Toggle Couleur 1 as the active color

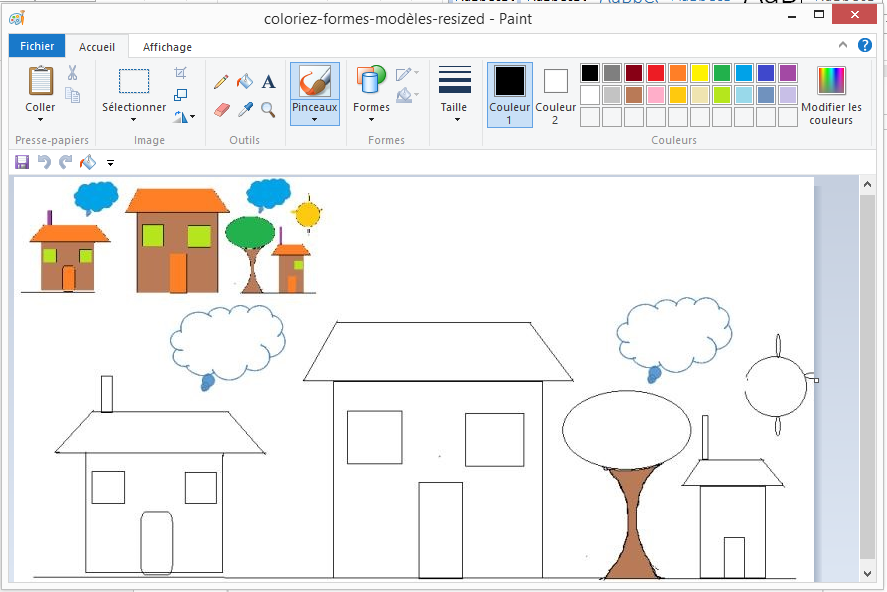(509, 94)
